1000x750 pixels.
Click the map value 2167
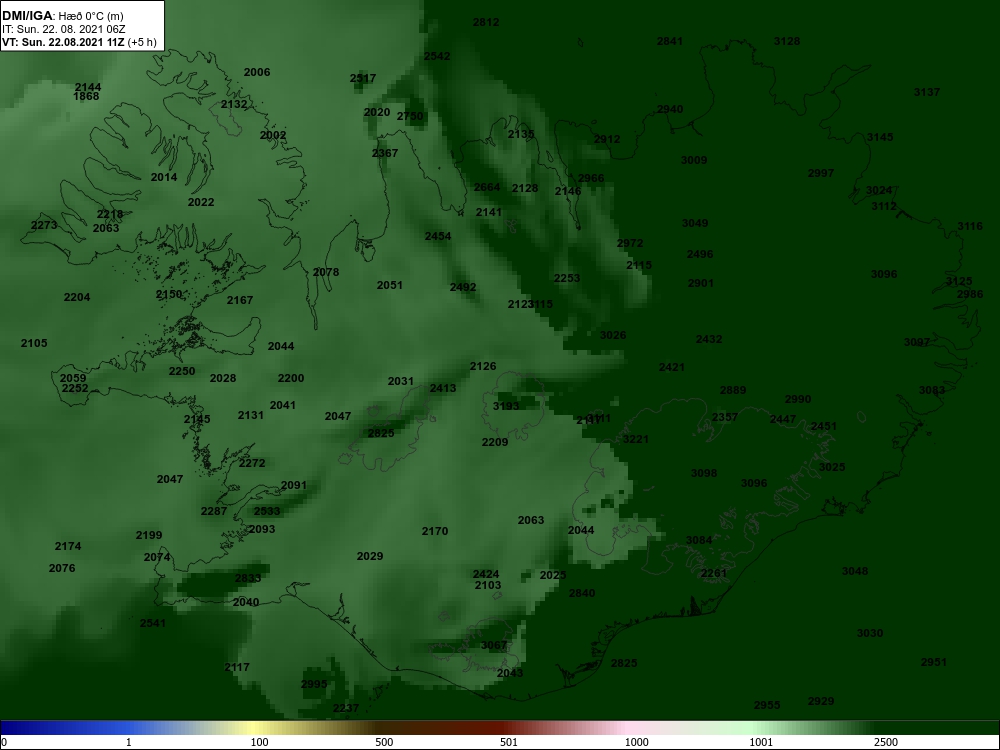[240, 300]
